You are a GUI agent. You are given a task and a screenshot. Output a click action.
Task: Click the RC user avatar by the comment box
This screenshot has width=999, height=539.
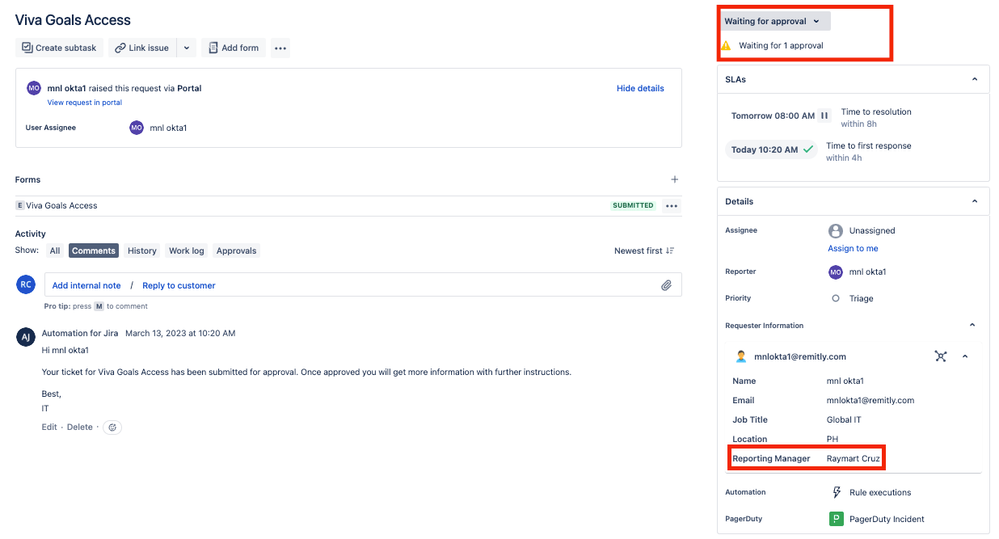[x=25, y=285]
